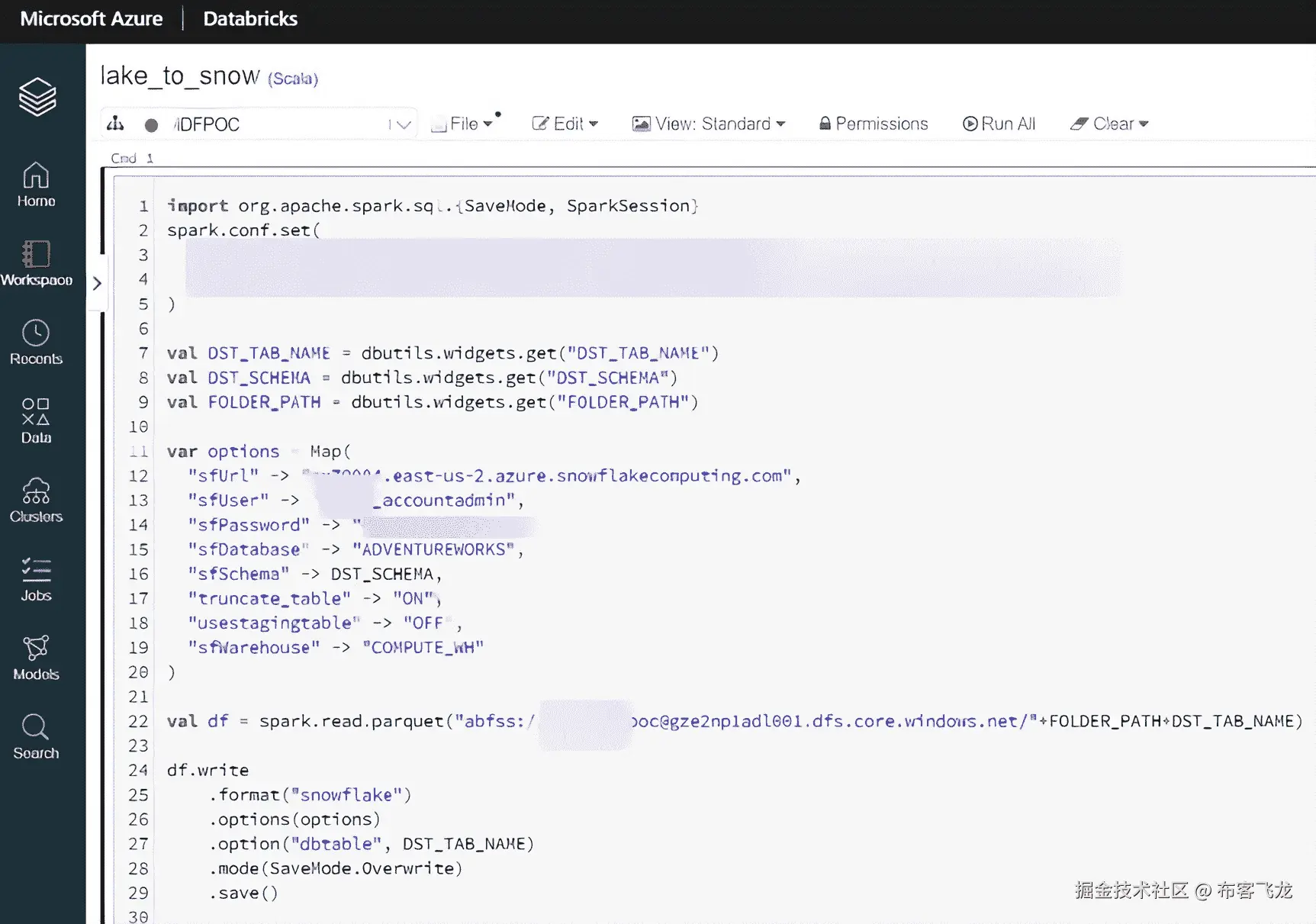Click the Databricks layers logo icon
Image resolution: width=1316 pixels, height=924 pixels.
[x=37, y=97]
